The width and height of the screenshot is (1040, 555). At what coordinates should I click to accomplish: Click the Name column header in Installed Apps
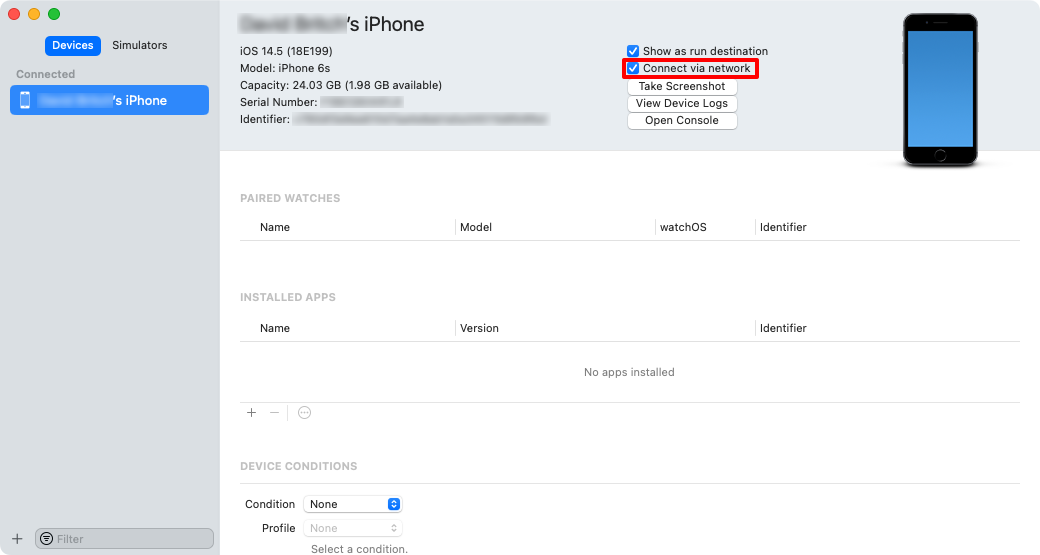point(275,328)
